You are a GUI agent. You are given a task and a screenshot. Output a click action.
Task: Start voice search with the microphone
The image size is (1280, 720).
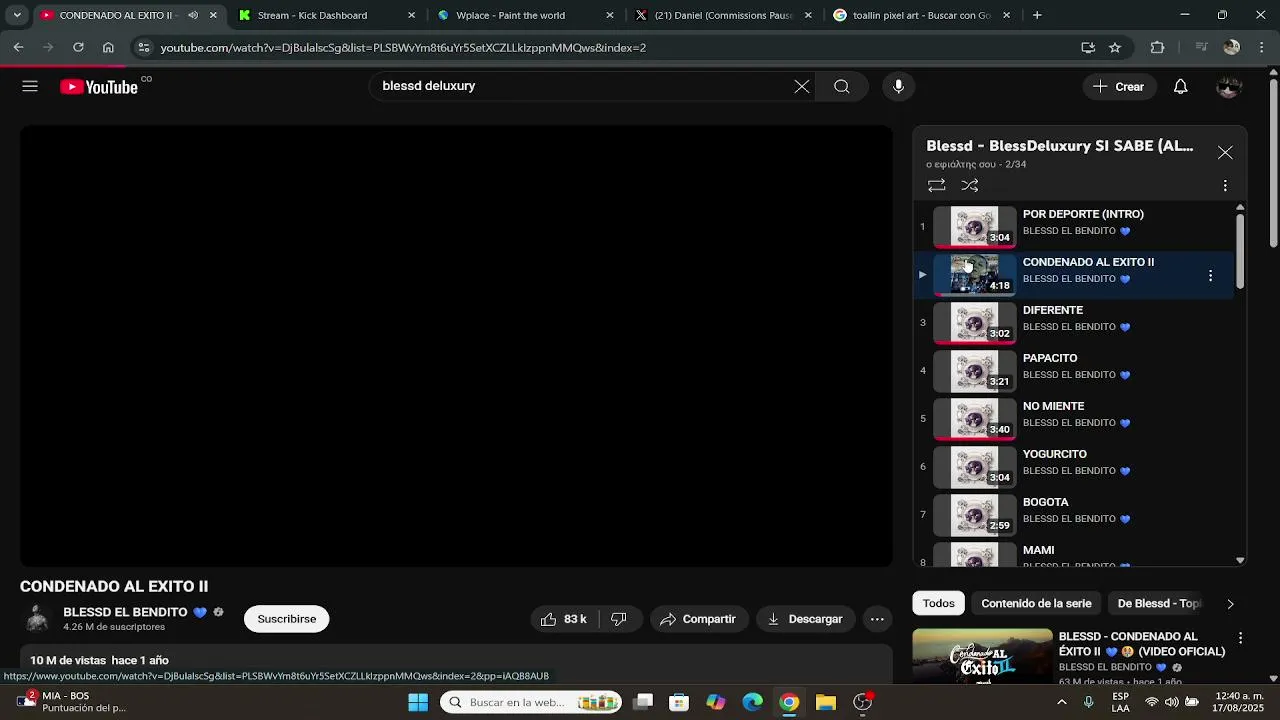(x=898, y=86)
